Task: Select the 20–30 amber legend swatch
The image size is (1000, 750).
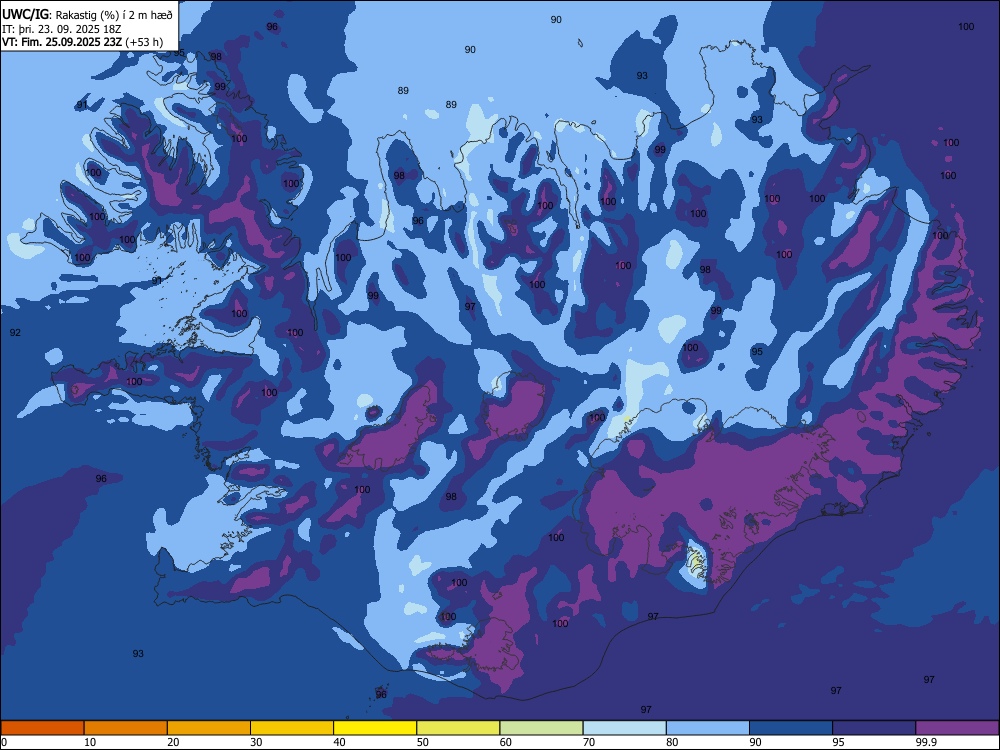Action: click(209, 728)
